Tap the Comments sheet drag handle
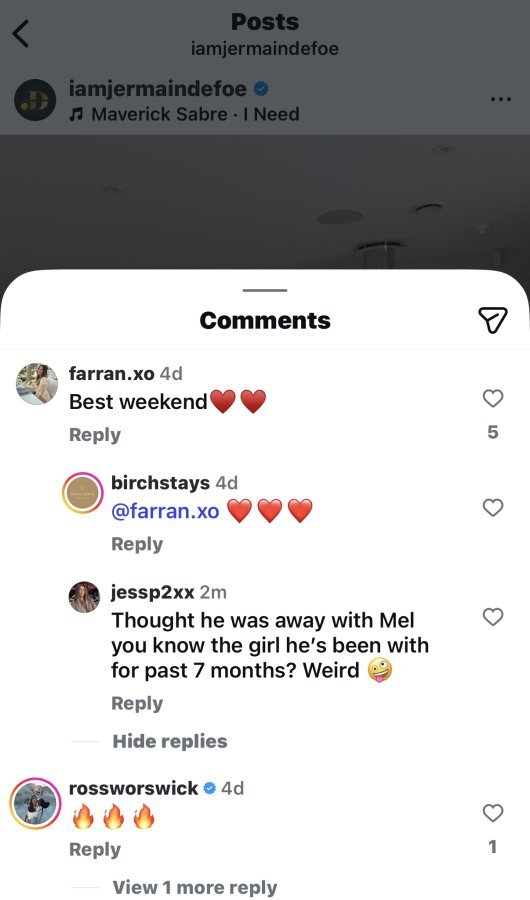The image size is (530, 900). click(265, 290)
